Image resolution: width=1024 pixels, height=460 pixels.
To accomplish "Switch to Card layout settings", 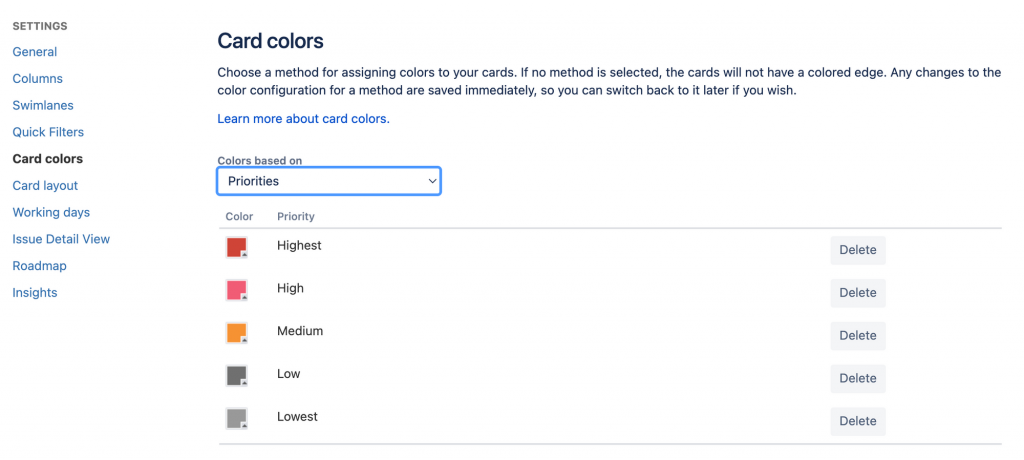I will [45, 186].
